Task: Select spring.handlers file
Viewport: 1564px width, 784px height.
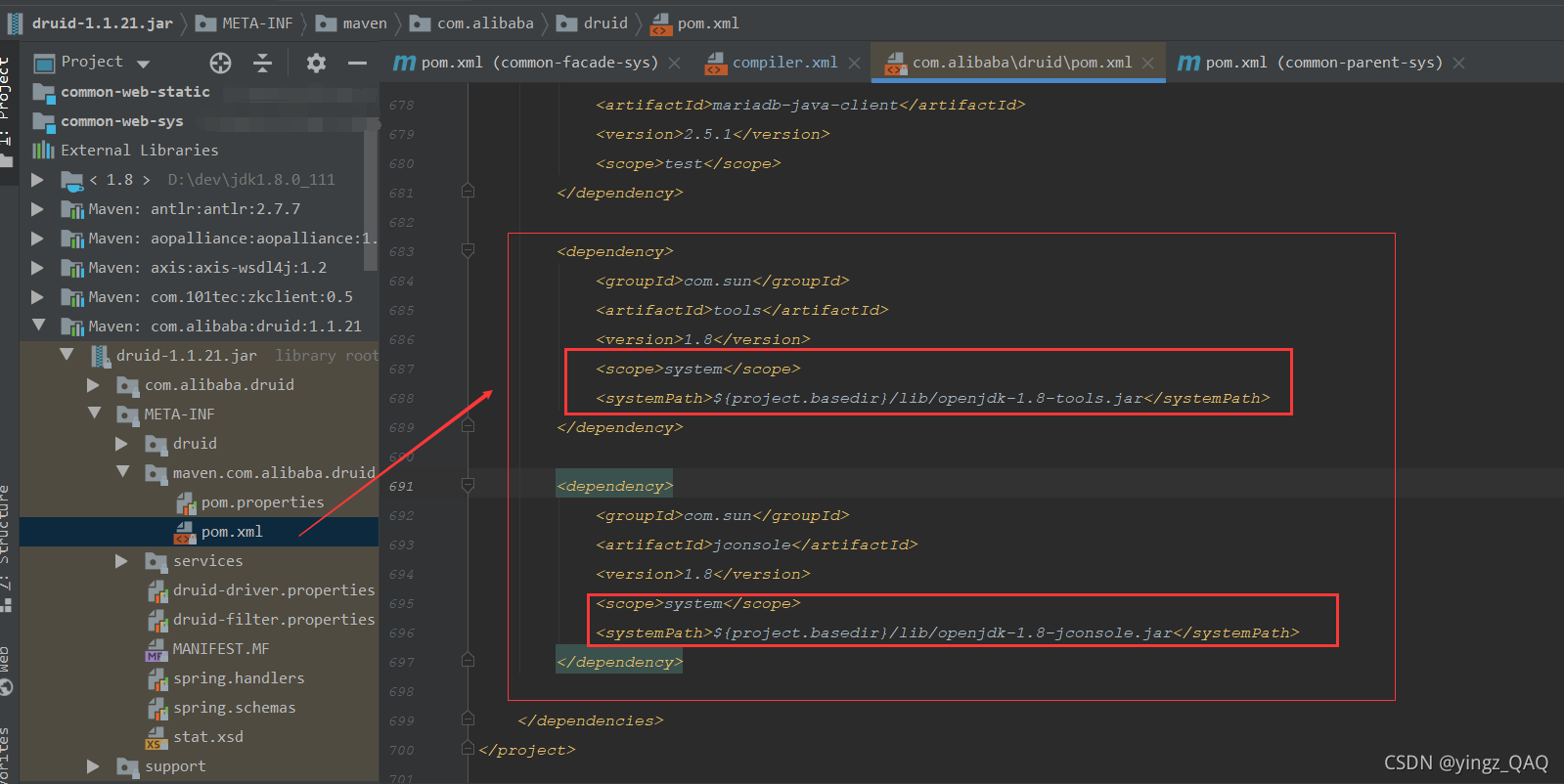Action: [239, 678]
